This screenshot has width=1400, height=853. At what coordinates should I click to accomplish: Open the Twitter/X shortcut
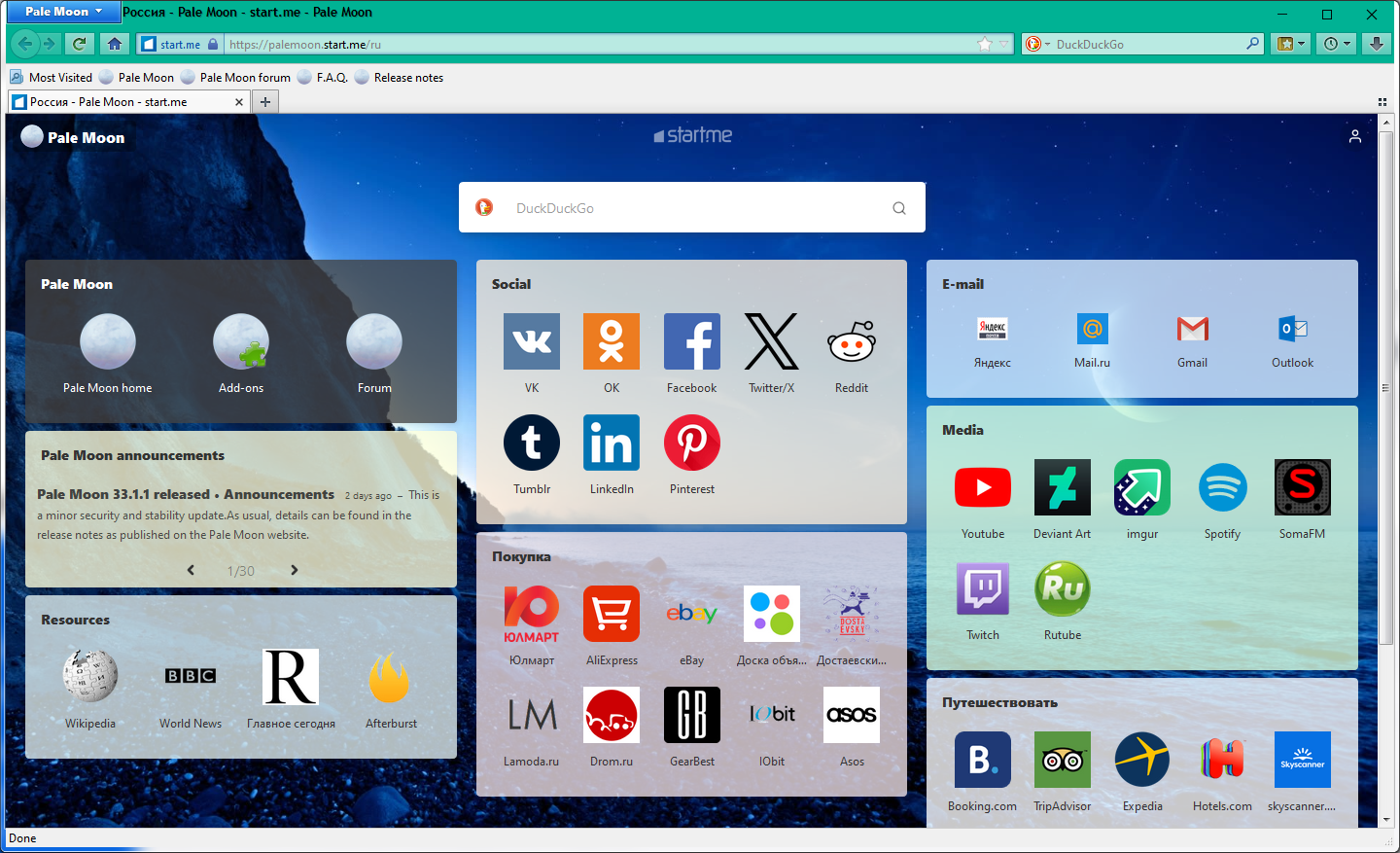coord(772,341)
